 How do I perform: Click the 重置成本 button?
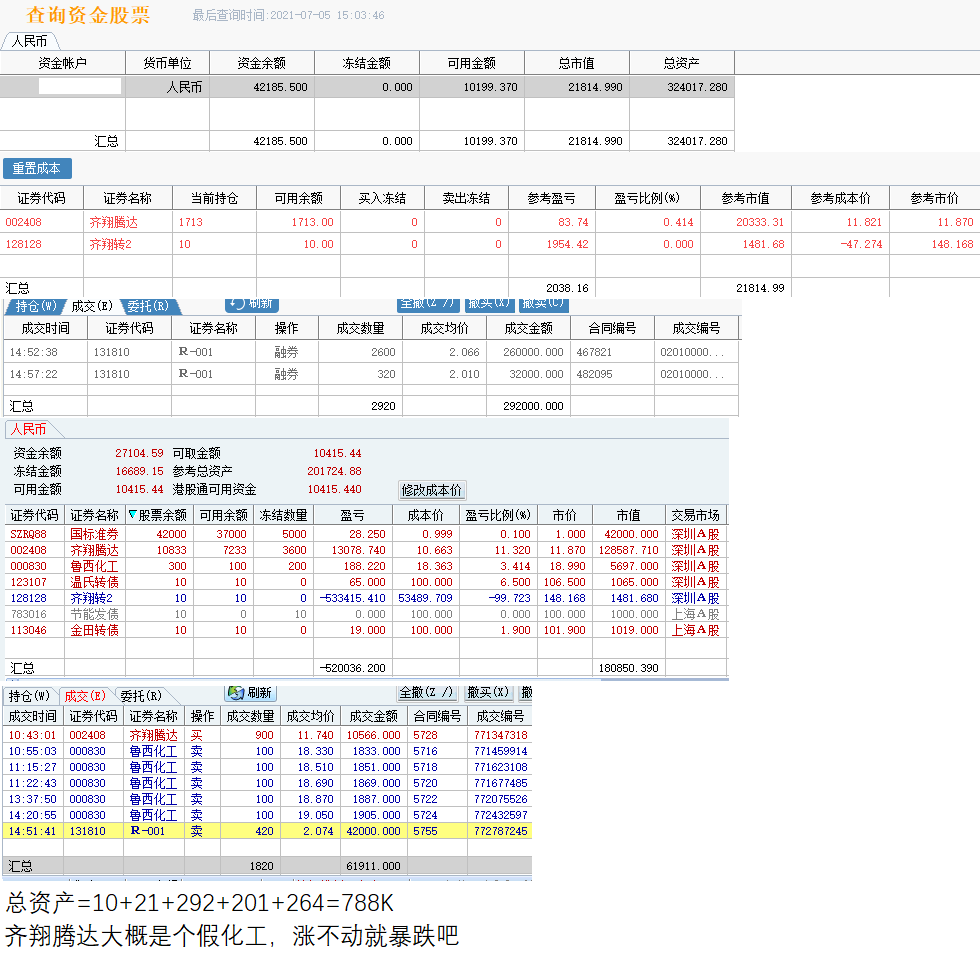[x=37, y=169]
